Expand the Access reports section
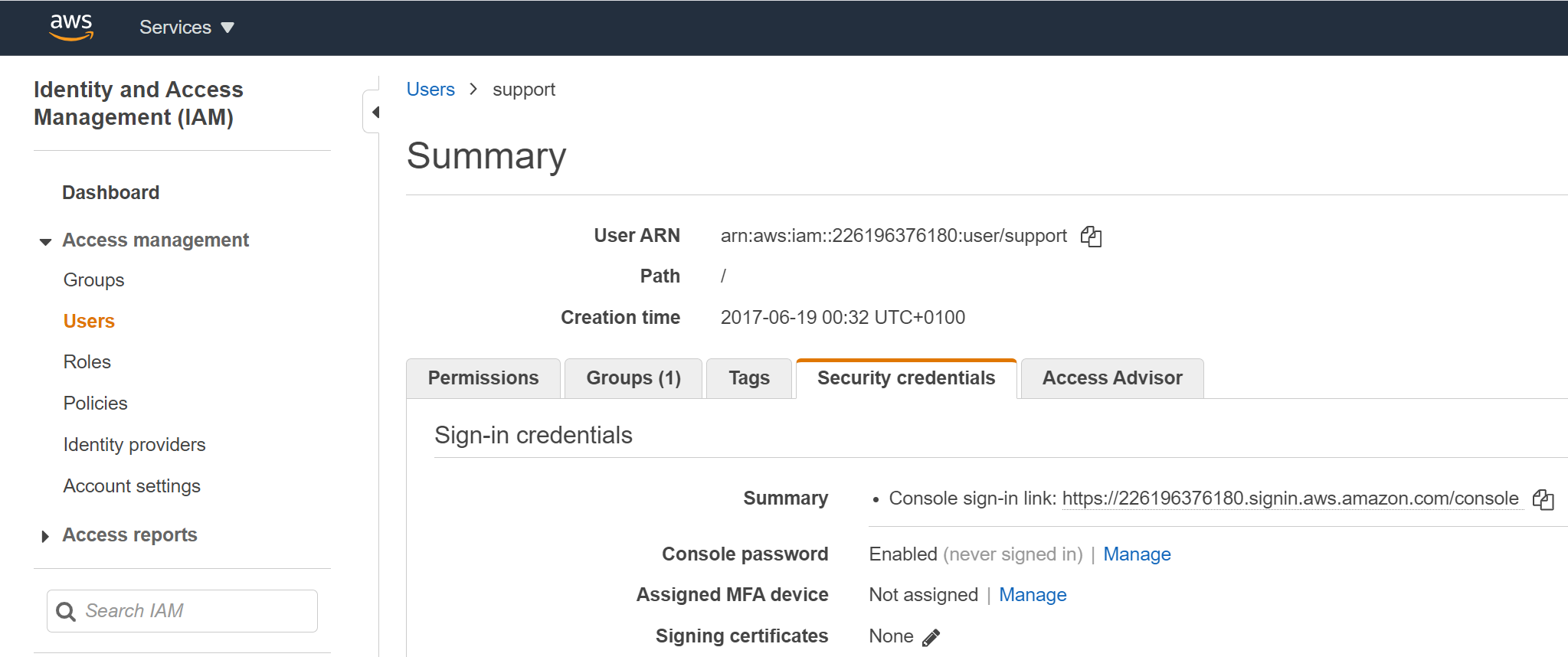The width and height of the screenshot is (1568, 657). tap(46, 536)
